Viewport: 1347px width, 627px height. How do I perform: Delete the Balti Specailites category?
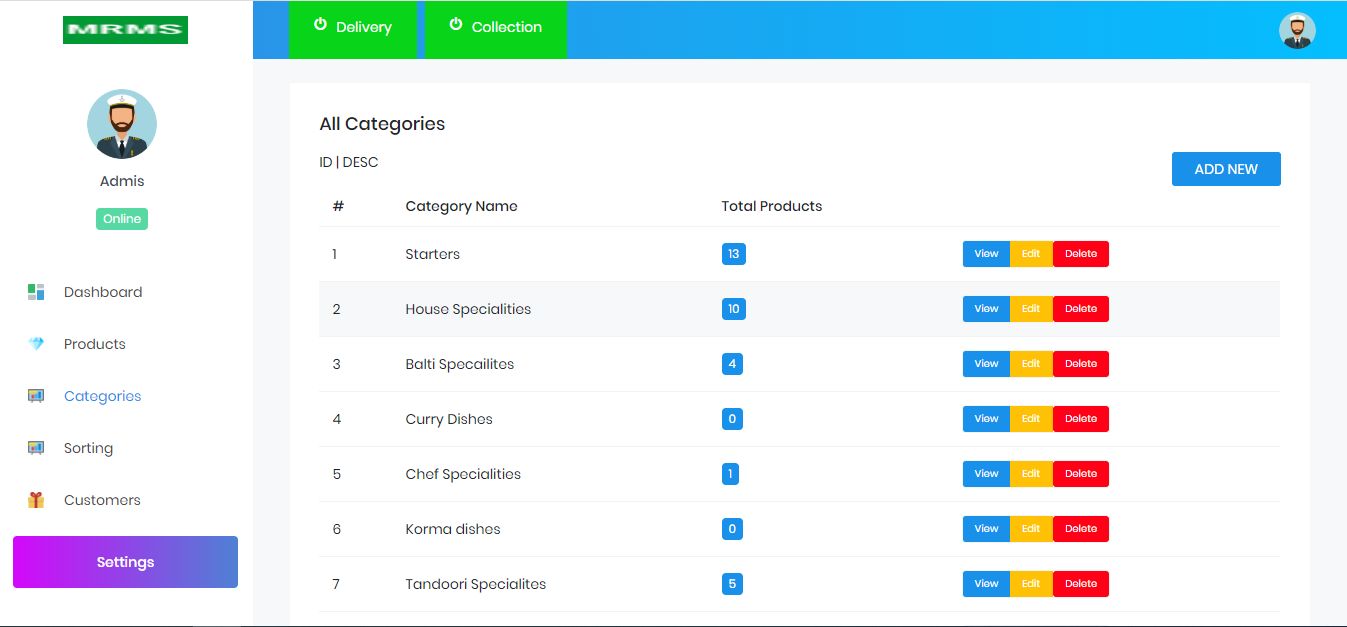click(1080, 364)
